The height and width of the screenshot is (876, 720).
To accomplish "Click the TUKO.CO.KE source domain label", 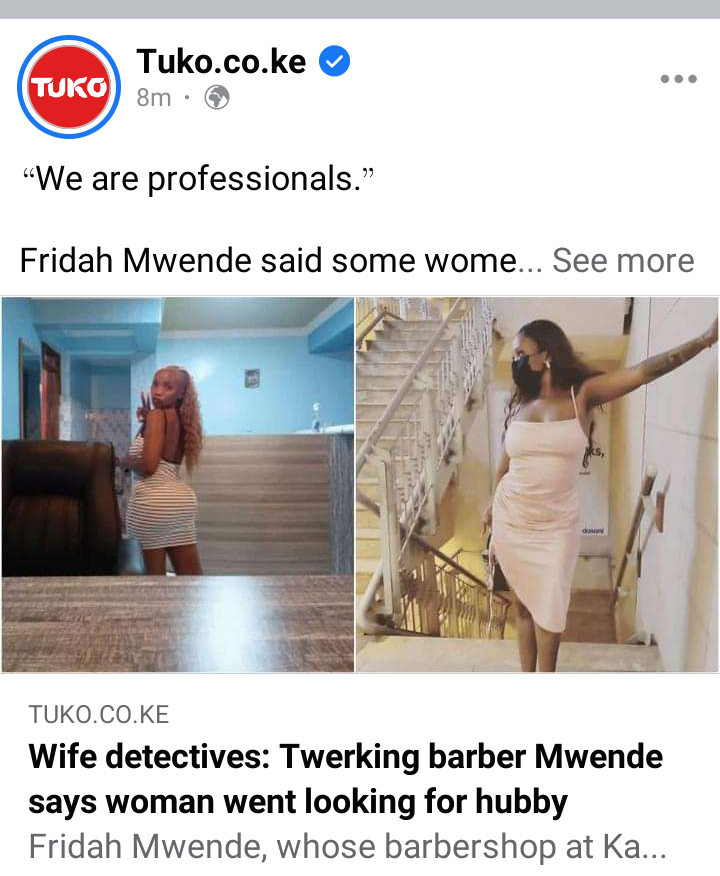I will coord(99,715).
